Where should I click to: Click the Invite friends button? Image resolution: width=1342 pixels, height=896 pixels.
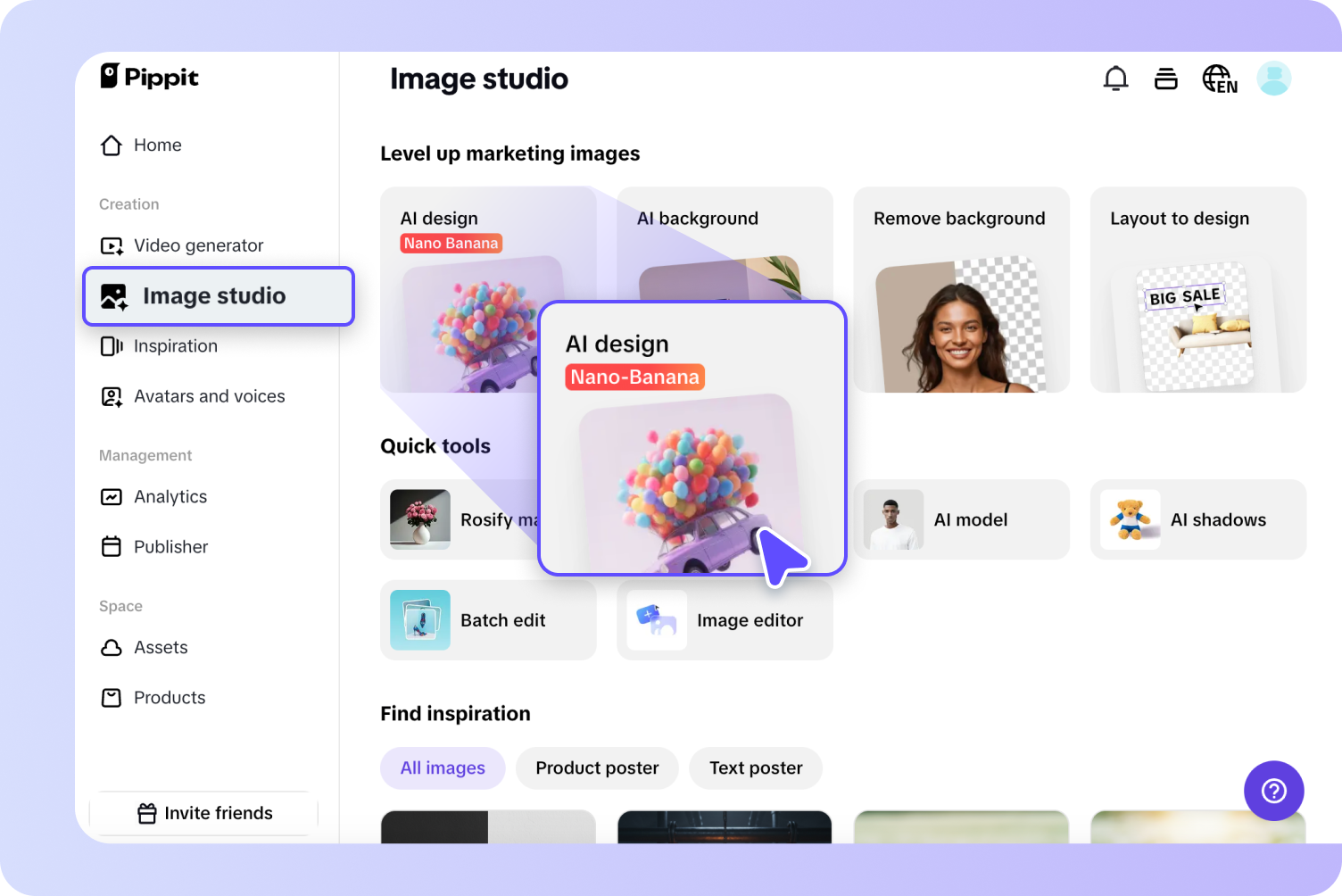tap(203, 813)
